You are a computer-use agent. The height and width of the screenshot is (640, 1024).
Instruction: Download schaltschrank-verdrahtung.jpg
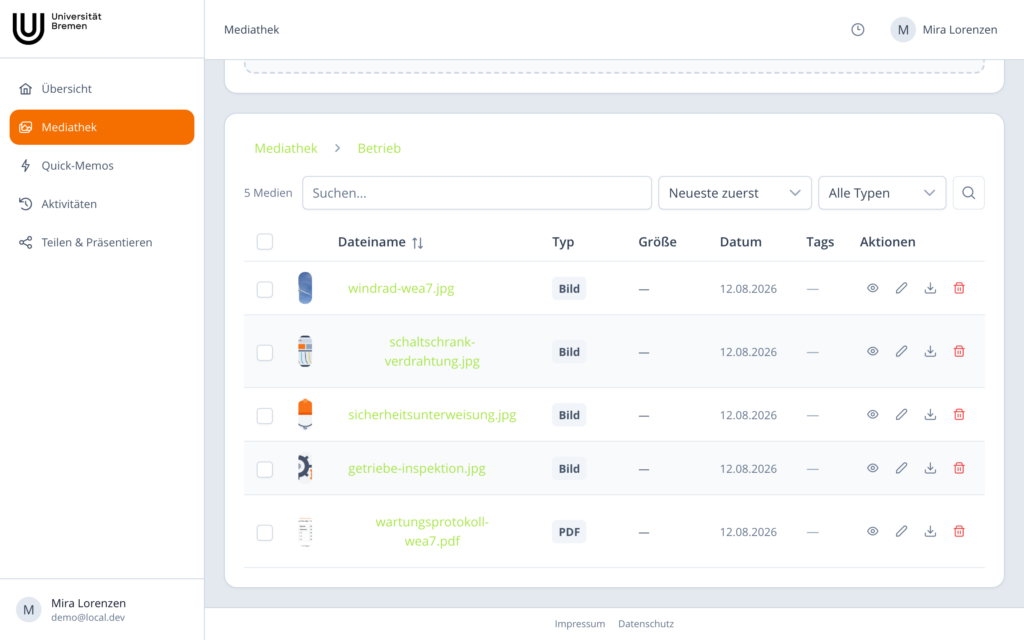pos(930,351)
